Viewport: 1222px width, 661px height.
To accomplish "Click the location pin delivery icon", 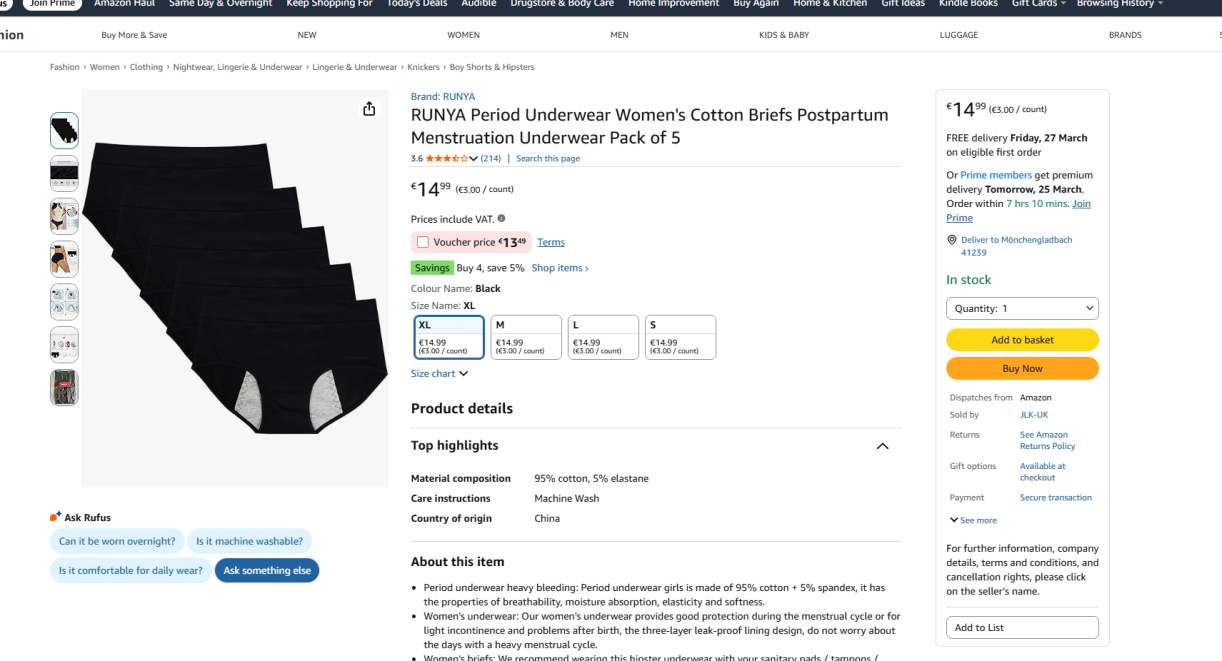I will point(952,240).
